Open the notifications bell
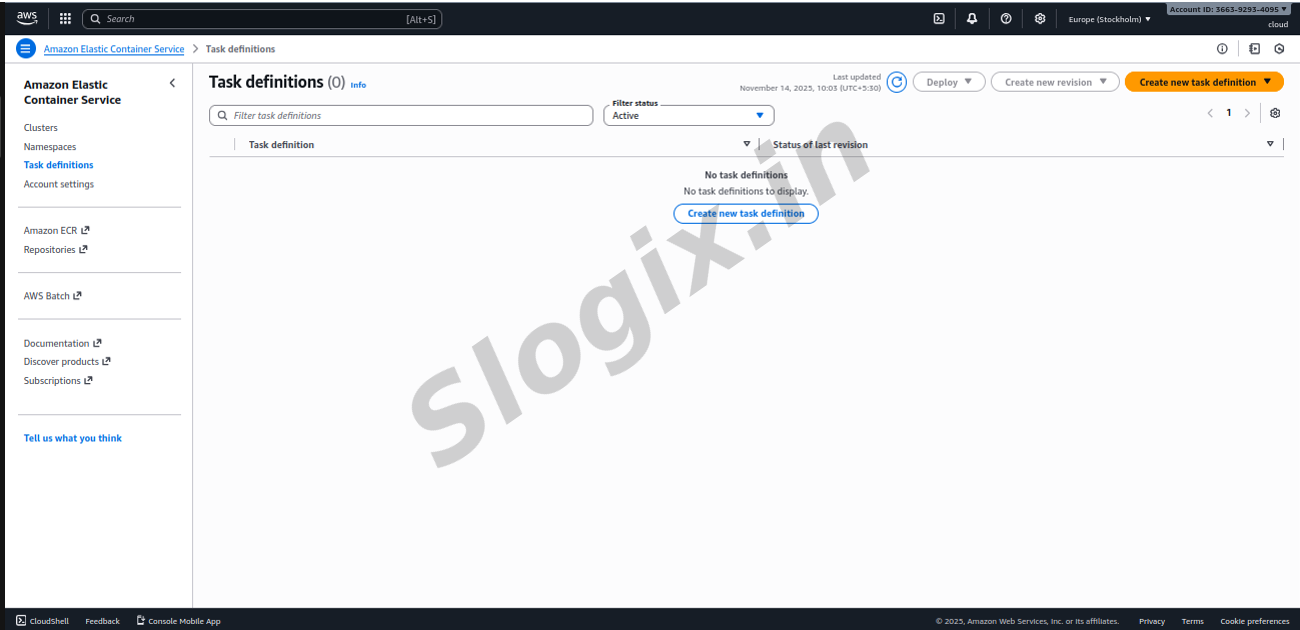The width and height of the screenshot is (1300, 630). (972, 18)
